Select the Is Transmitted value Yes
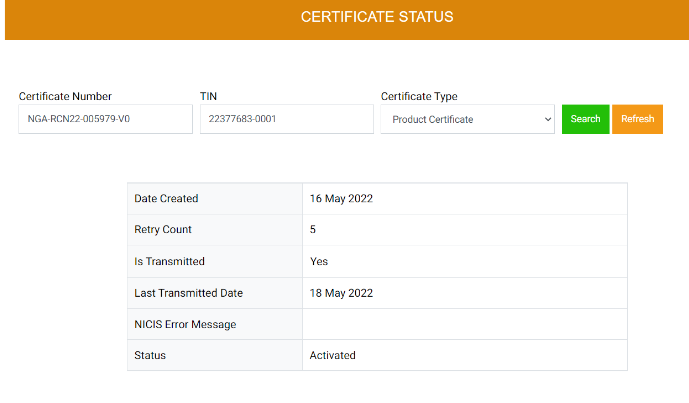 [x=319, y=261]
